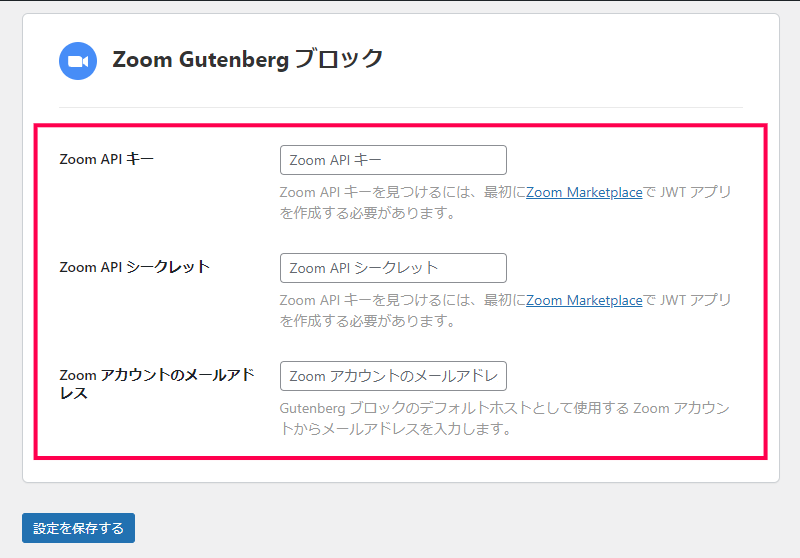The width and height of the screenshot is (800, 558).
Task: Open Zoom Marketplace link under API キー field
Action: pyautogui.click(x=584, y=192)
